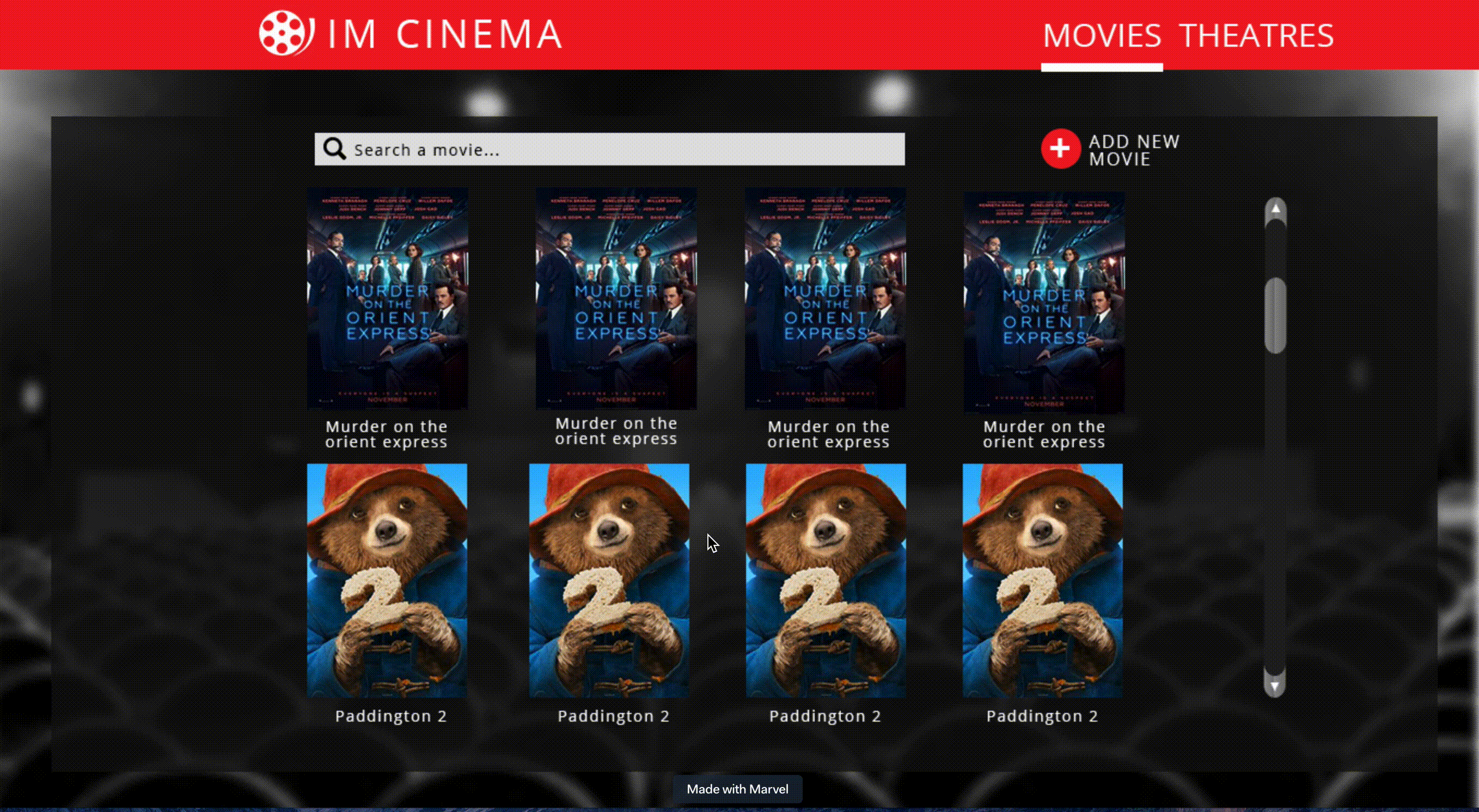
Task: Click the 'Made with Marvel' badge
Action: tap(737, 789)
